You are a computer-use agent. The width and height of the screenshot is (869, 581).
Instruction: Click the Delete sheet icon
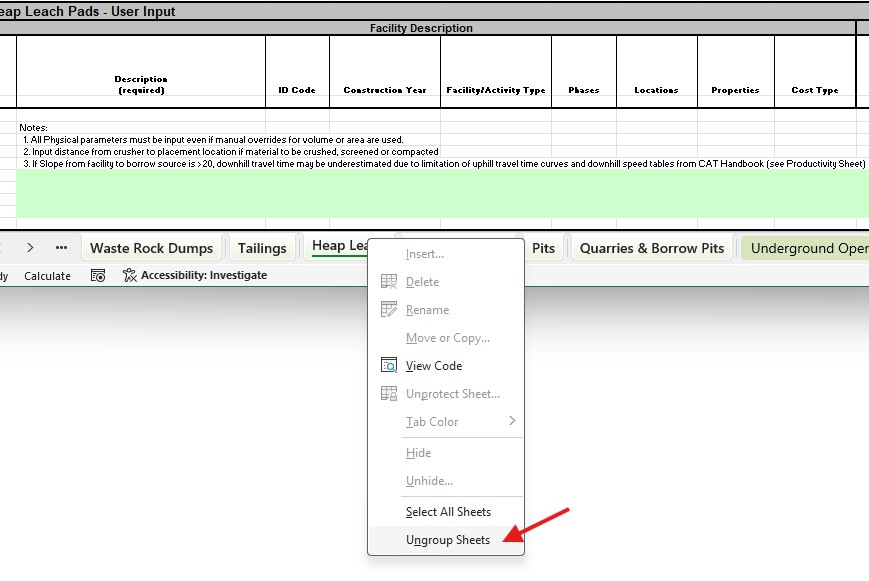pyautogui.click(x=389, y=282)
